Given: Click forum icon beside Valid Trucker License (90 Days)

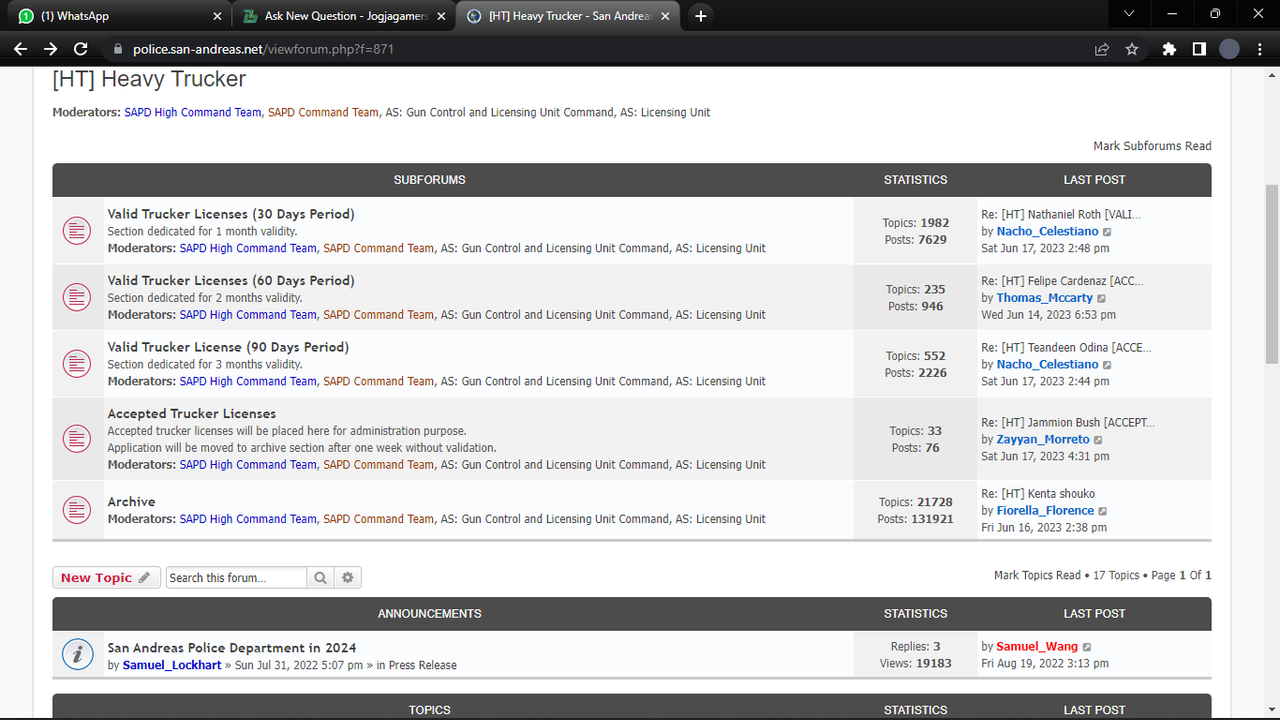Looking at the screenshot, I should pos(77,364).
